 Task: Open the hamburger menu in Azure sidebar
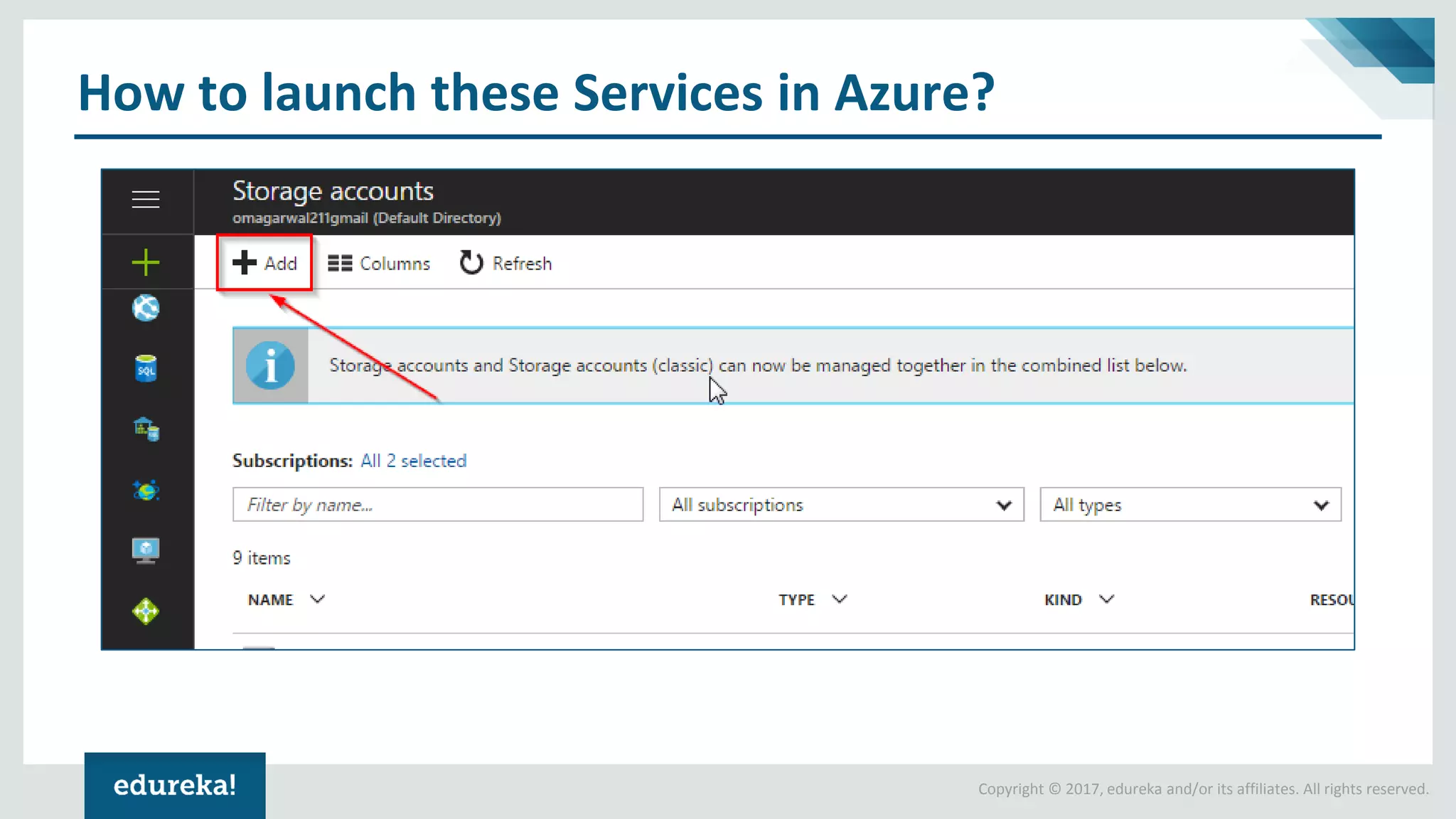146,200
